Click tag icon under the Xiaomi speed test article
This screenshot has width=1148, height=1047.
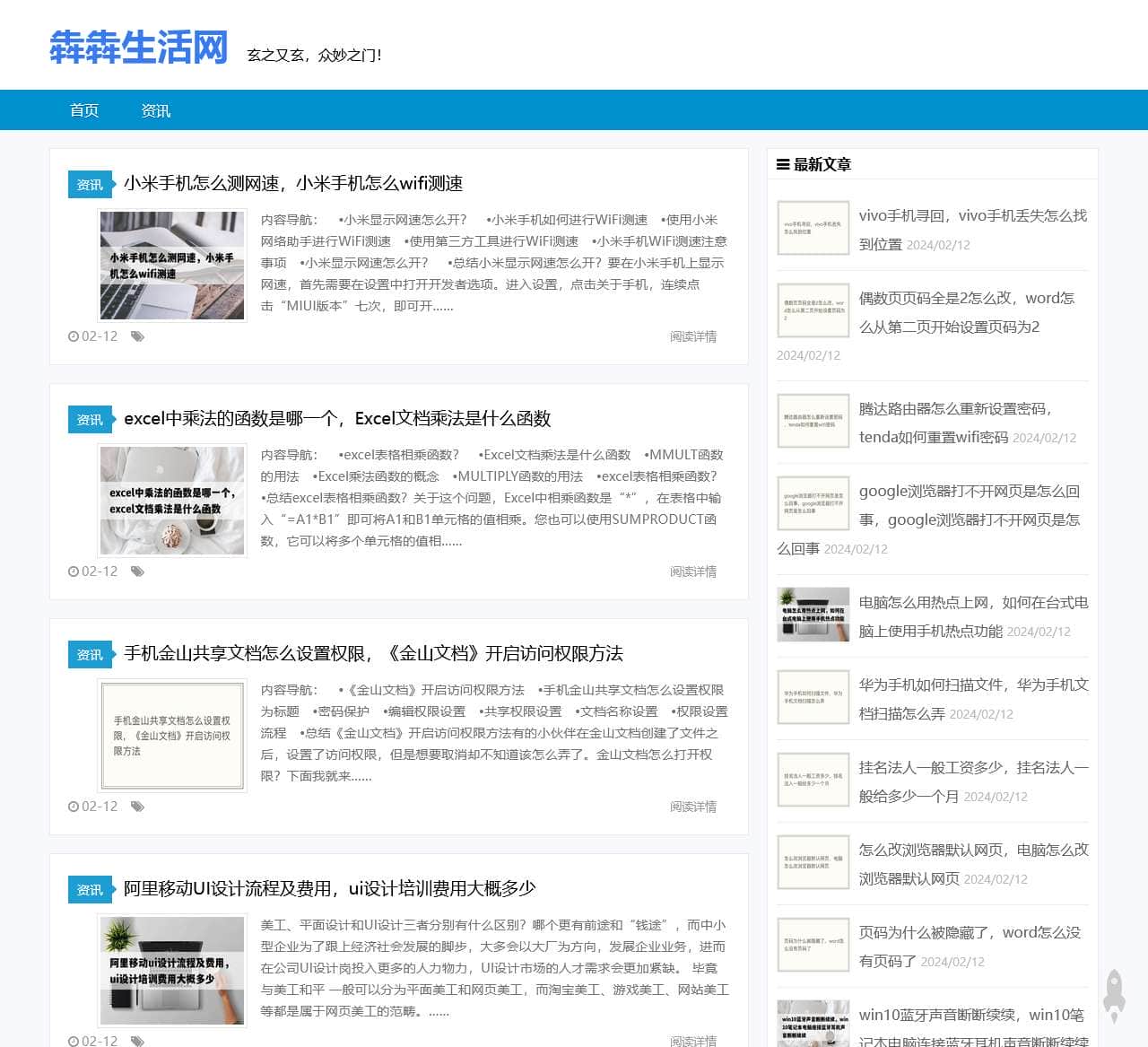[x=137, y=336]
